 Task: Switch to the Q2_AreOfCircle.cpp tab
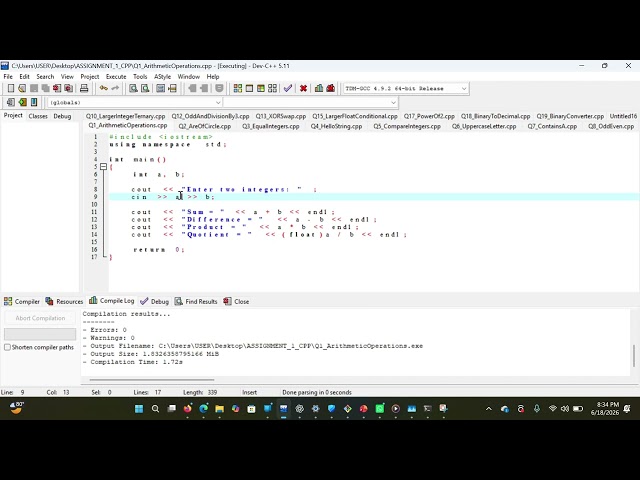click(x=205, y=126)
